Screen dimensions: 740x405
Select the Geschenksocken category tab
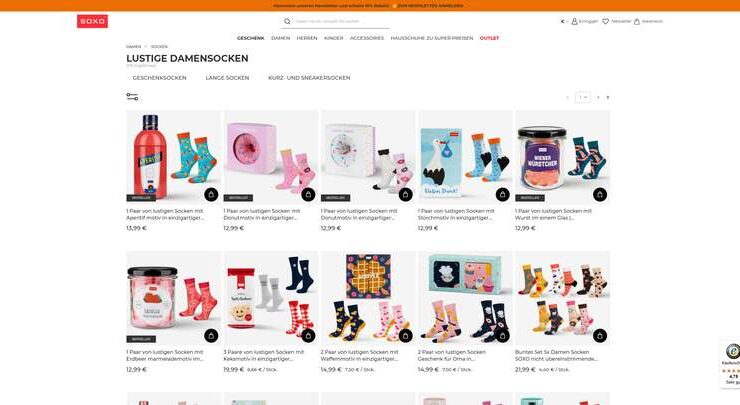click(x=160, y=78)
